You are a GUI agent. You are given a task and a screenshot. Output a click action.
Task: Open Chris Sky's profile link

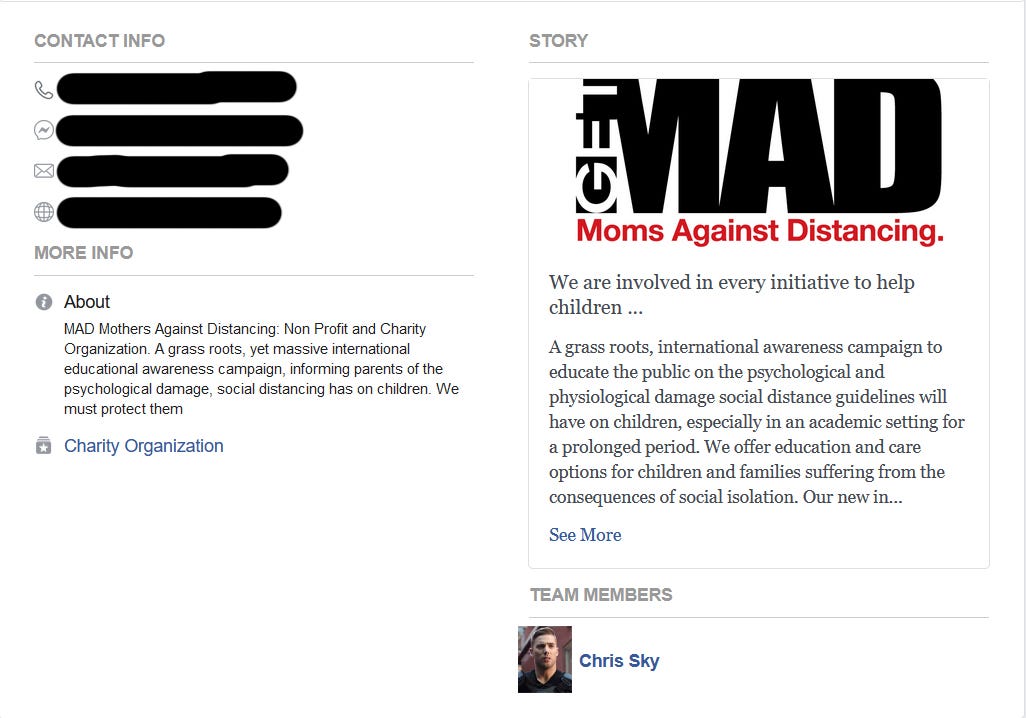click(619, 660)
